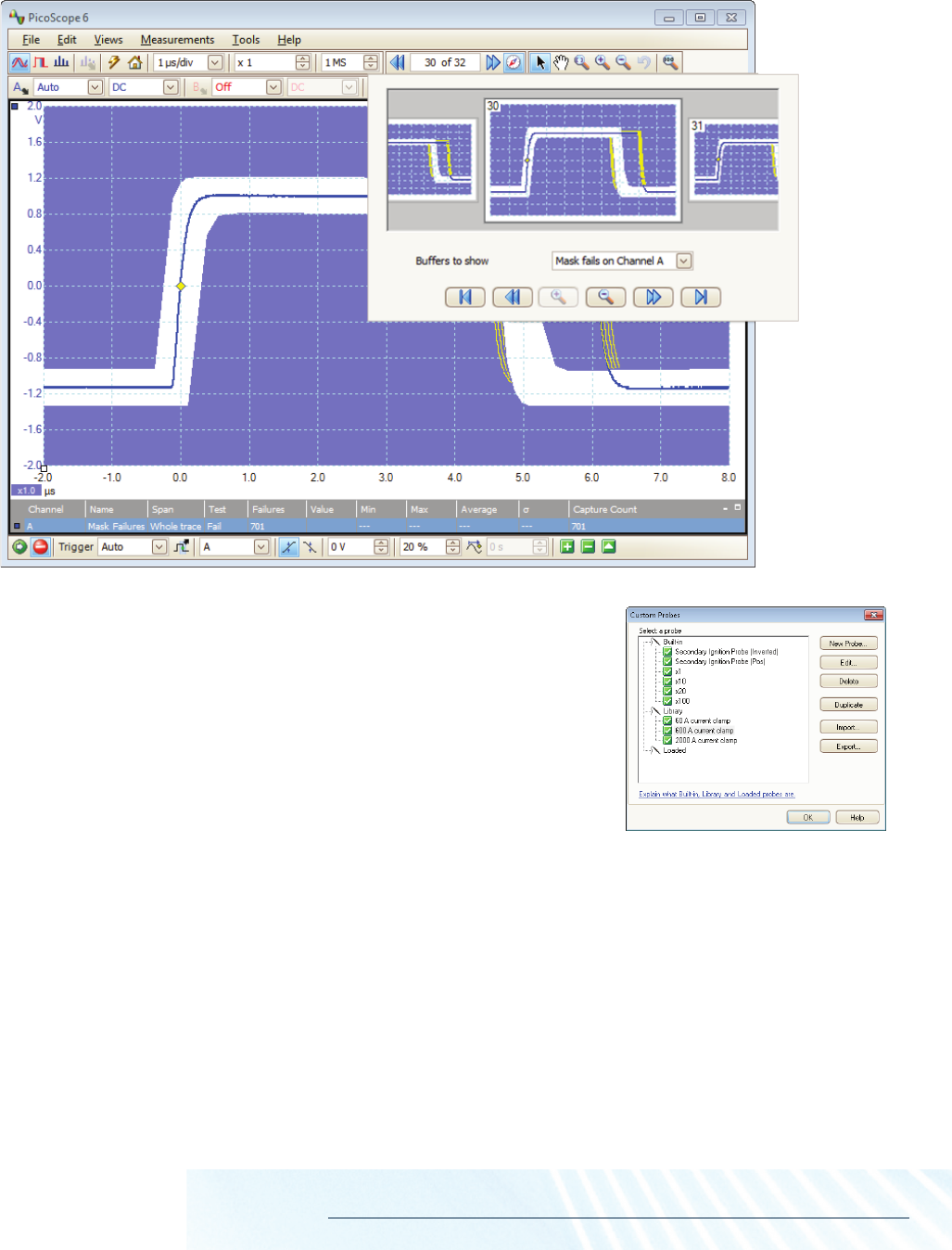The height and width of the screenshot is (1250, 952).
Task: Open the Tools menu
Action: pyautogui.click(x=246, y=40)
